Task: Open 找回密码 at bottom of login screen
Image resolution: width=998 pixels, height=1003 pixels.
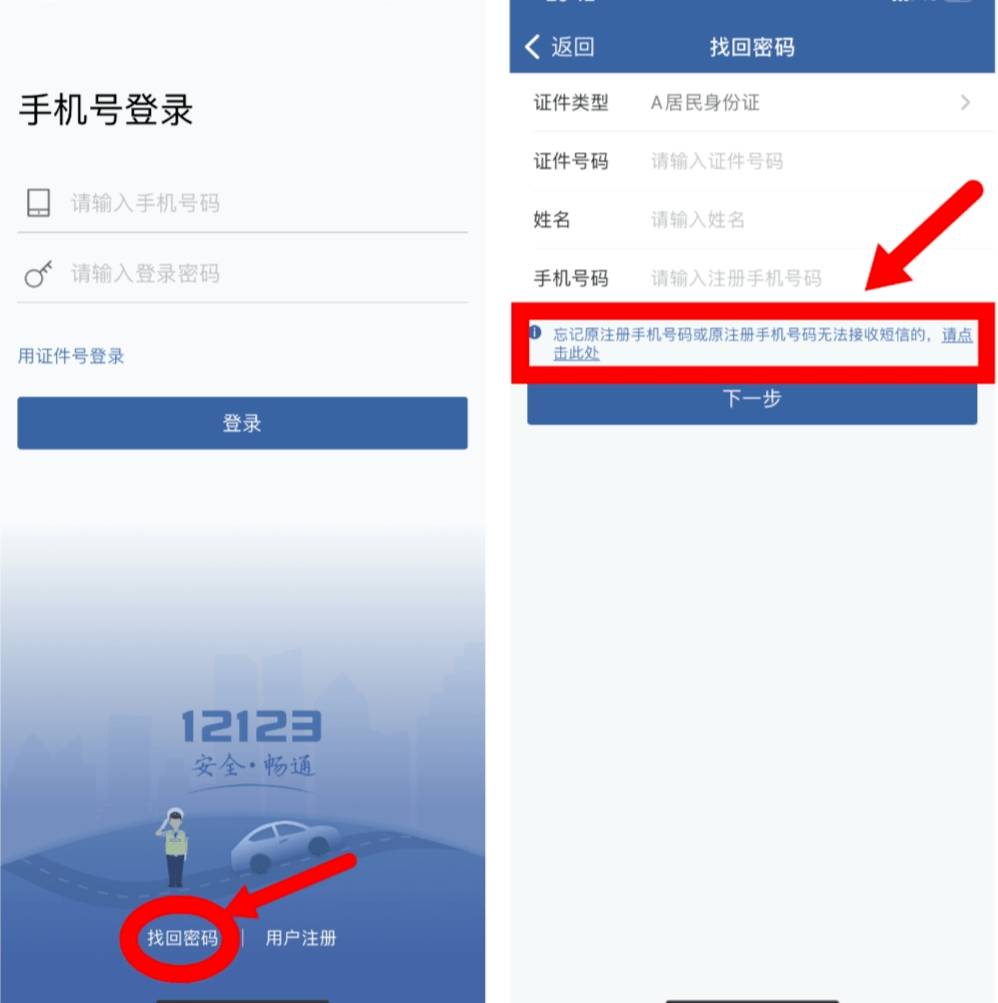Action: (182, 938)
